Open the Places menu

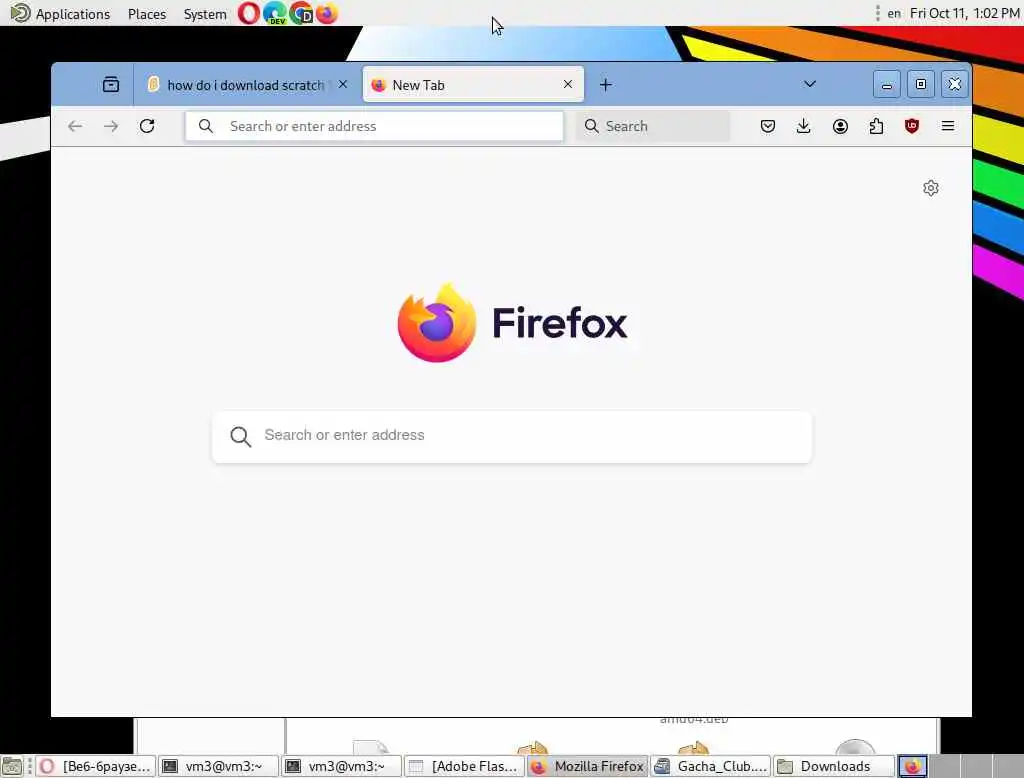[147, 14]
